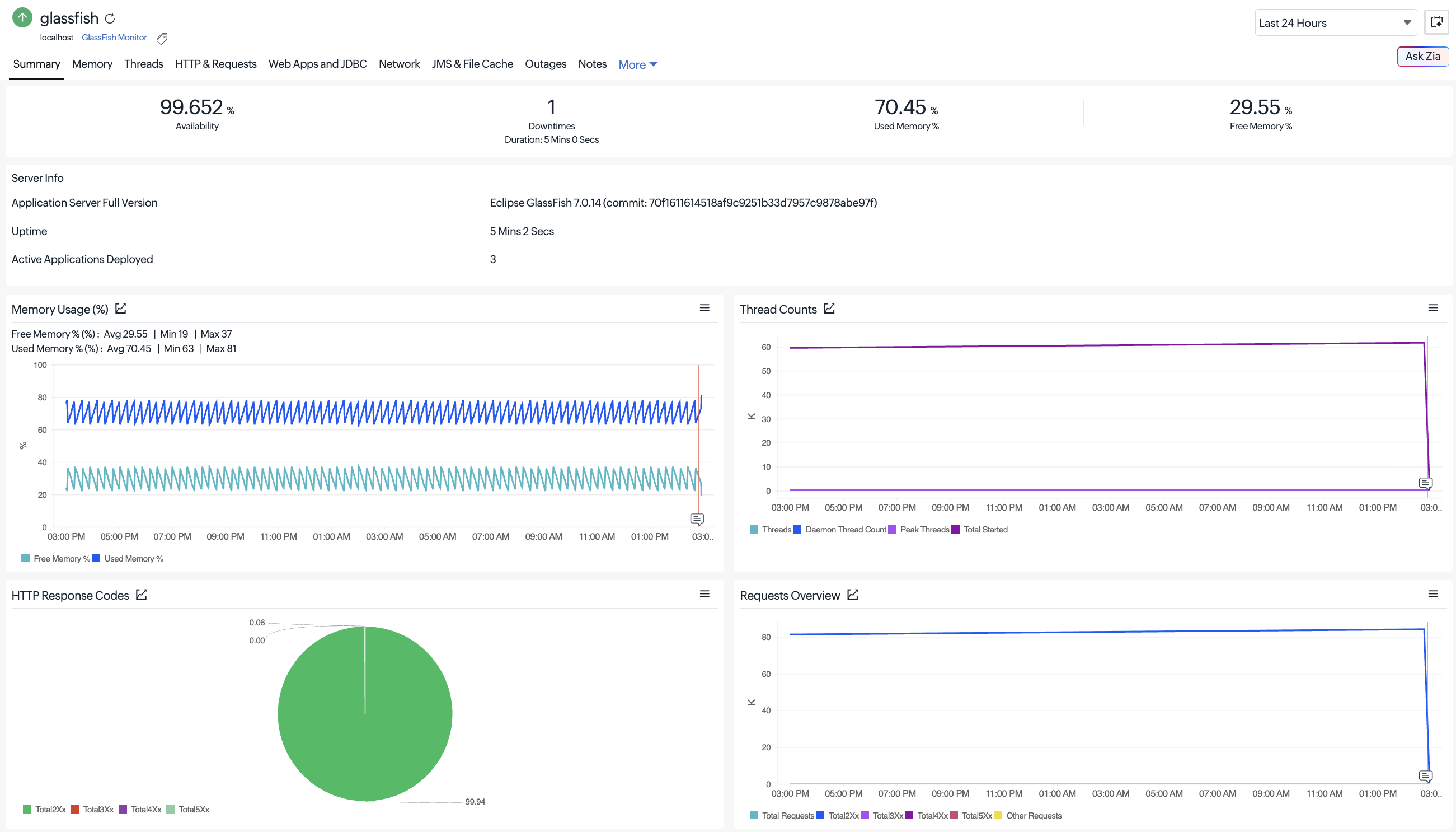Click the refresh icon beside glassfish title
Screen dimensions: 1456x832
click(110, 19)
